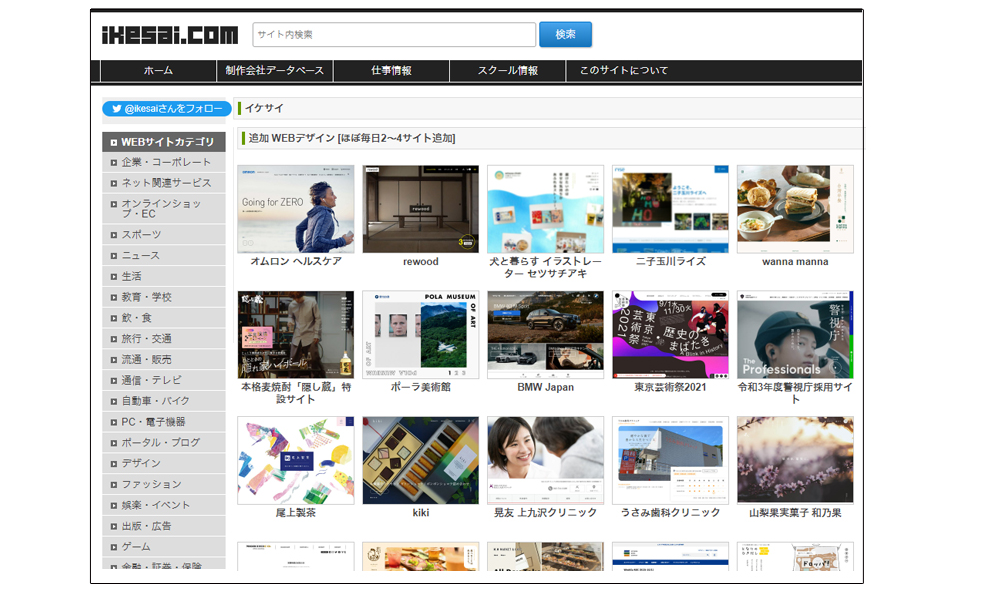Open the うさみ歯科クリニック text link
1000x589 pixels.
coord(670,513)
